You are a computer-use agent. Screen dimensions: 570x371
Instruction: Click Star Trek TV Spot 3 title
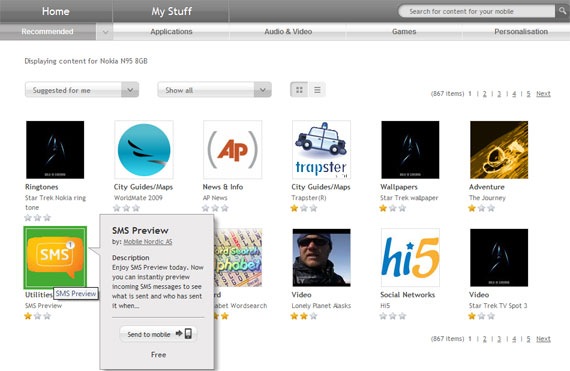pos(498,306)
